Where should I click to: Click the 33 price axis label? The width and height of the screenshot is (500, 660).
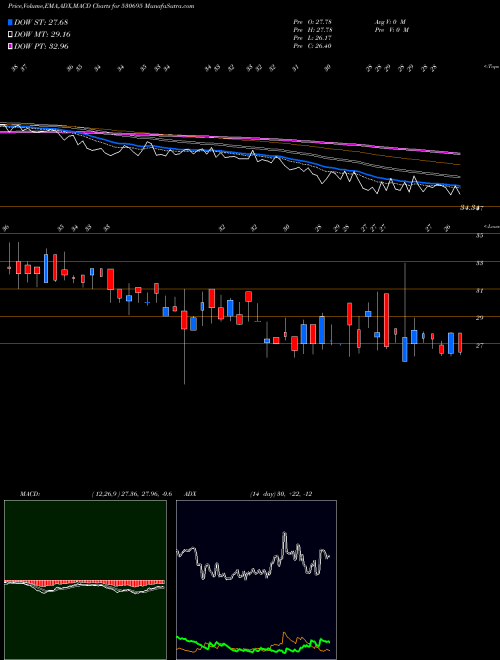[479, 263]
